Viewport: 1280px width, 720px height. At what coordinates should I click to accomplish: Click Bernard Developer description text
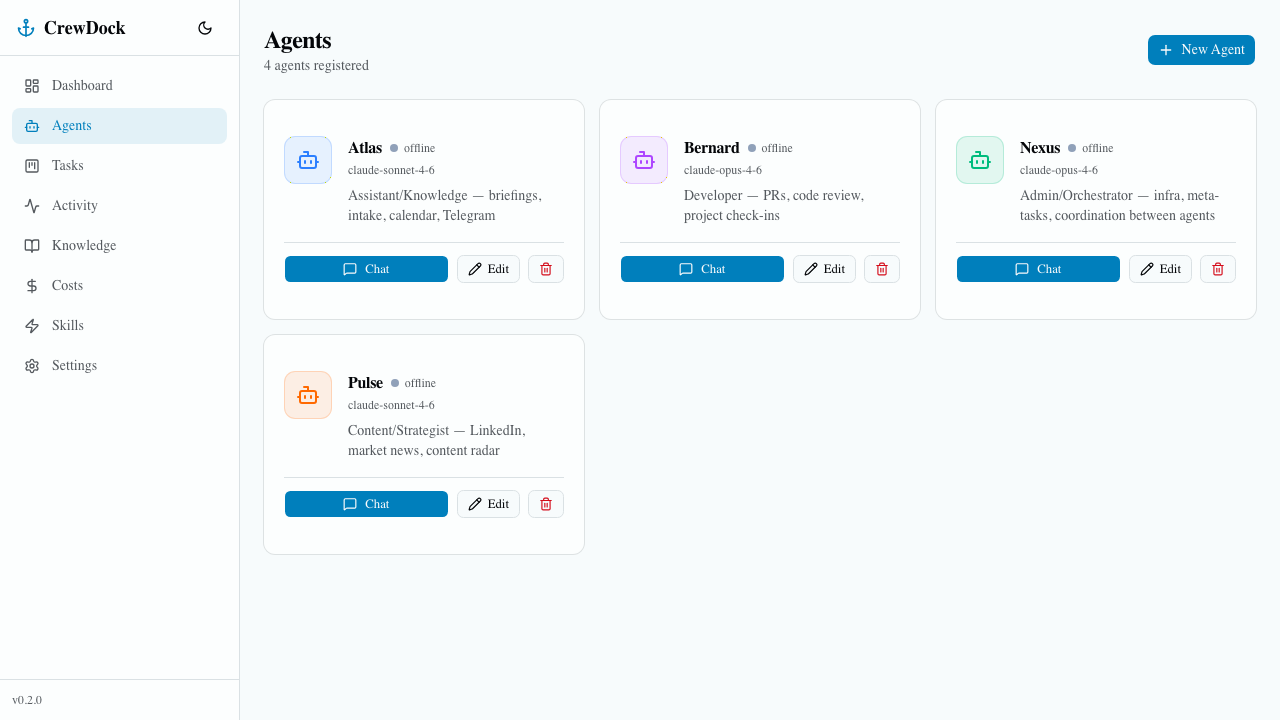[x=774, y=205]
